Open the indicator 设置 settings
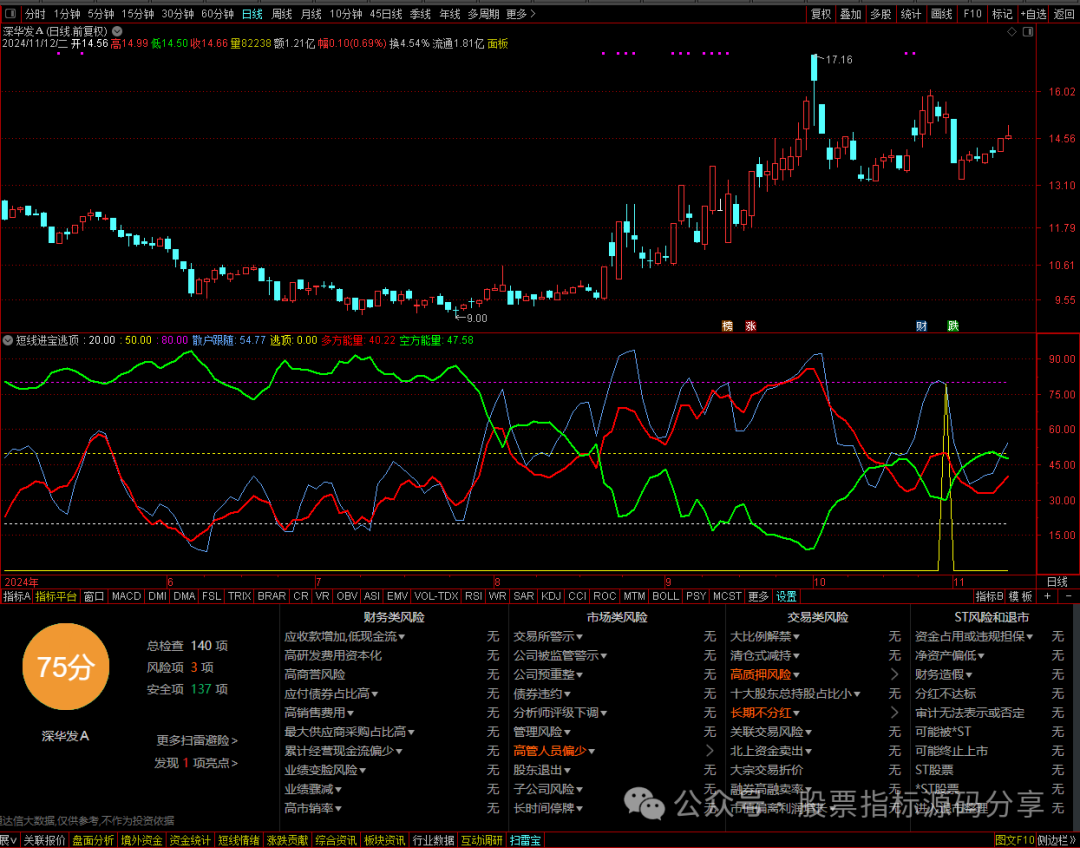 787,596
